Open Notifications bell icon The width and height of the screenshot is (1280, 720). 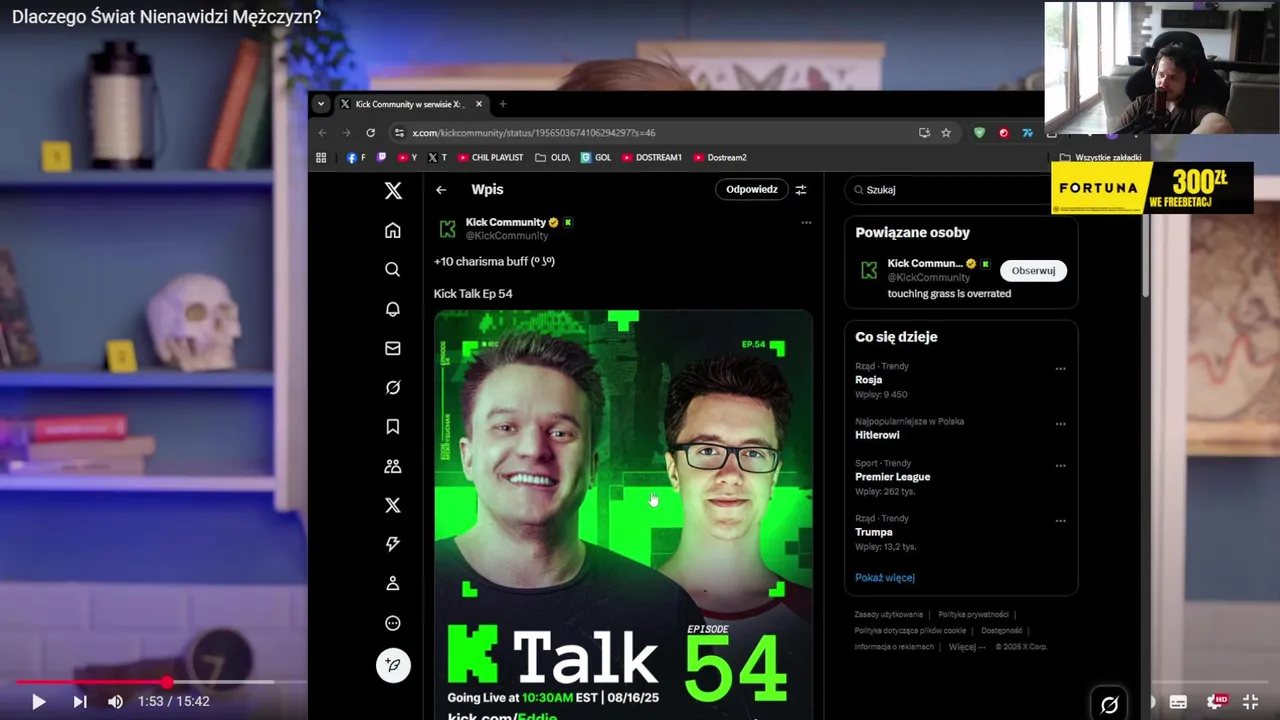pos(393,309)
